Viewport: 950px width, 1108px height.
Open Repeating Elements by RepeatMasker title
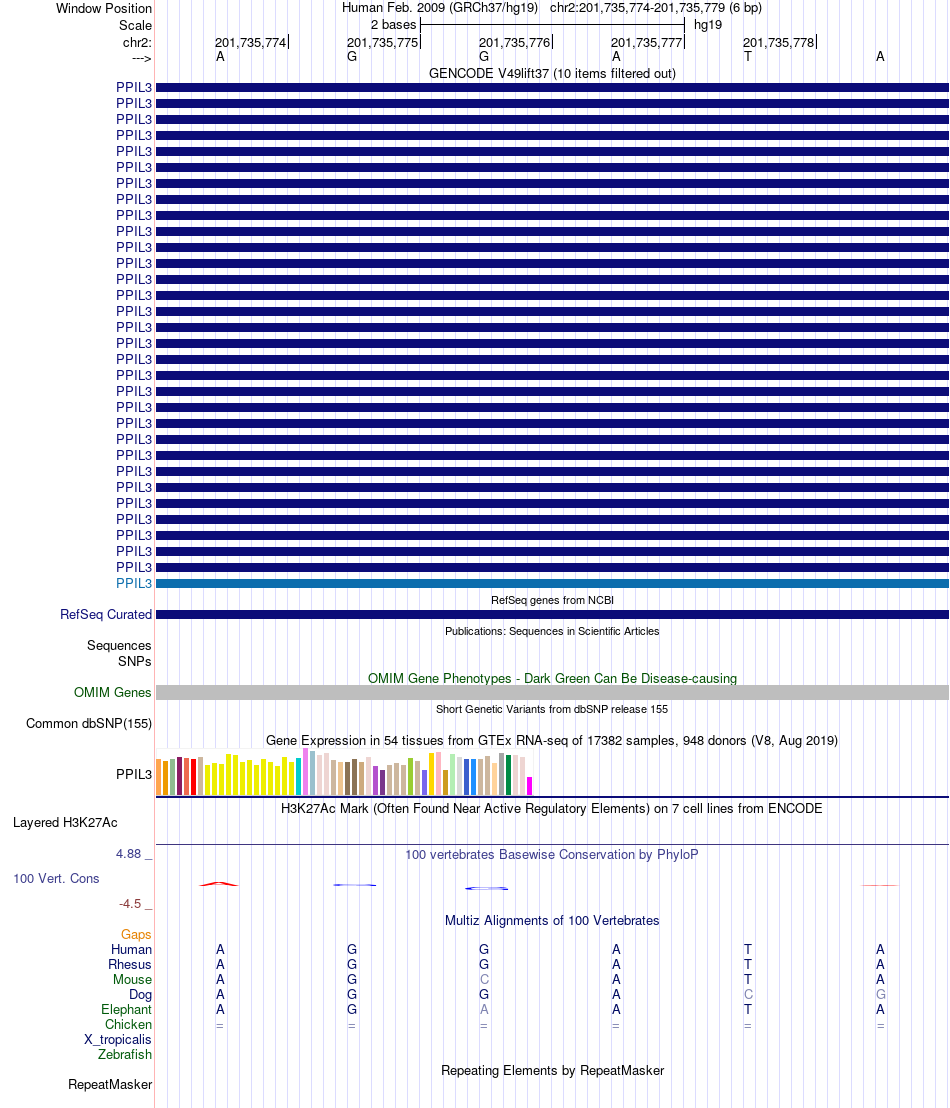click(x=552, y=1071)
